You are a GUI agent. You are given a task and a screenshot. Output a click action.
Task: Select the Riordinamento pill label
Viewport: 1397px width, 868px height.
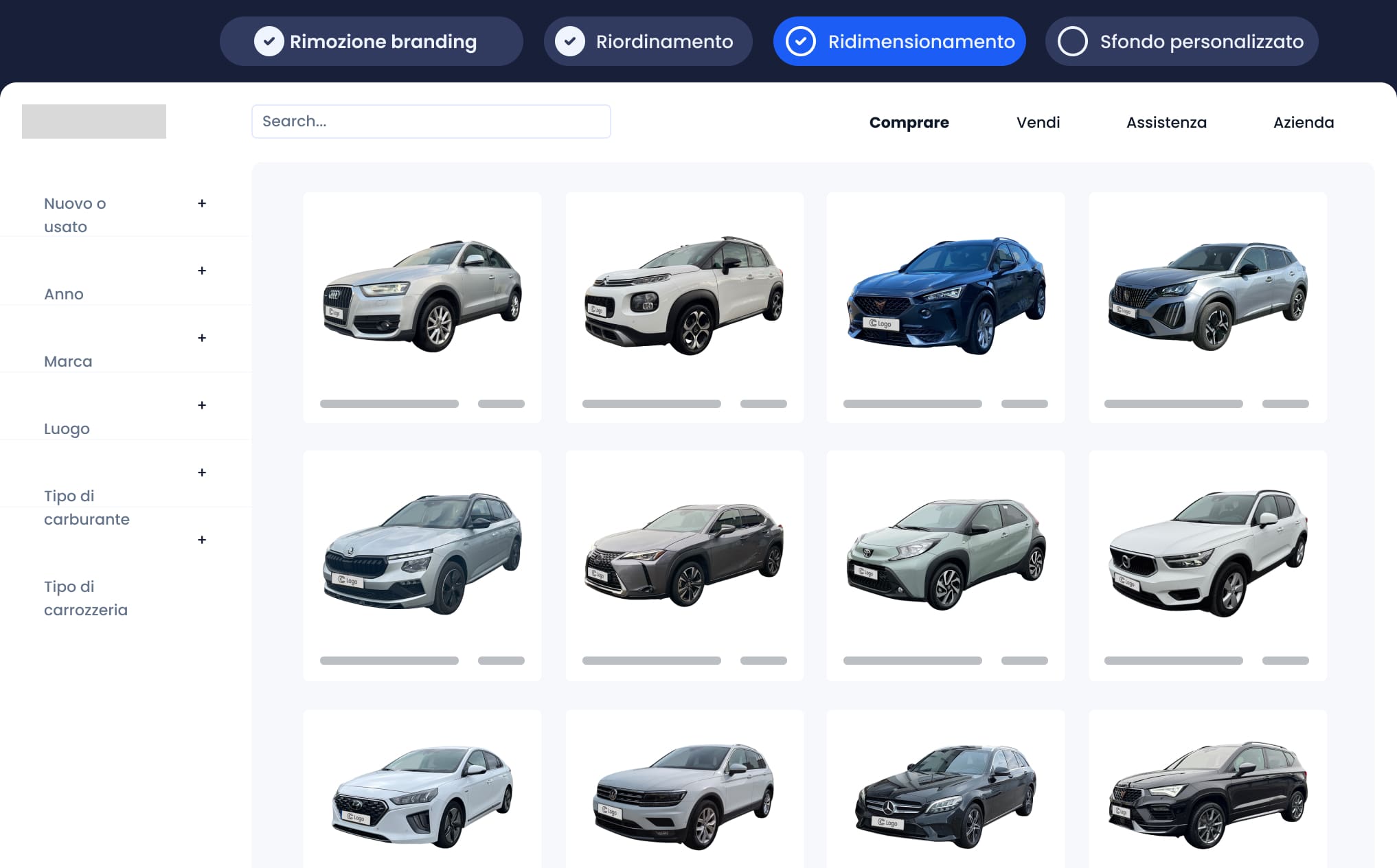tap(664, 42)
